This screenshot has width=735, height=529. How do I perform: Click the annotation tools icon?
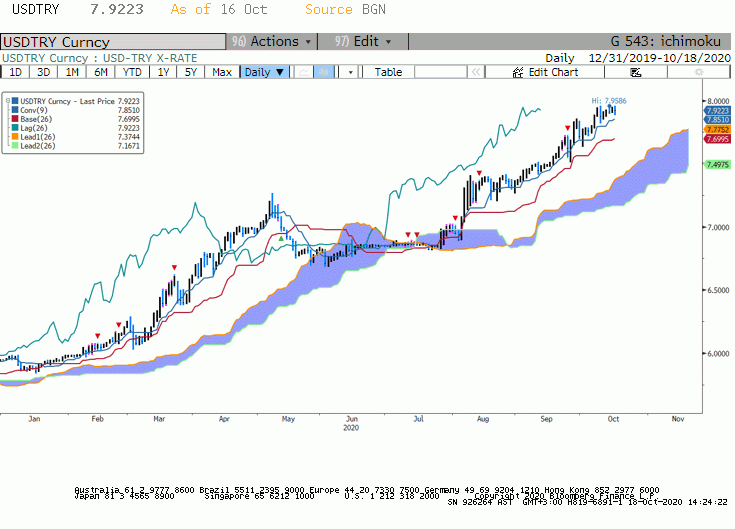[636, 72]
